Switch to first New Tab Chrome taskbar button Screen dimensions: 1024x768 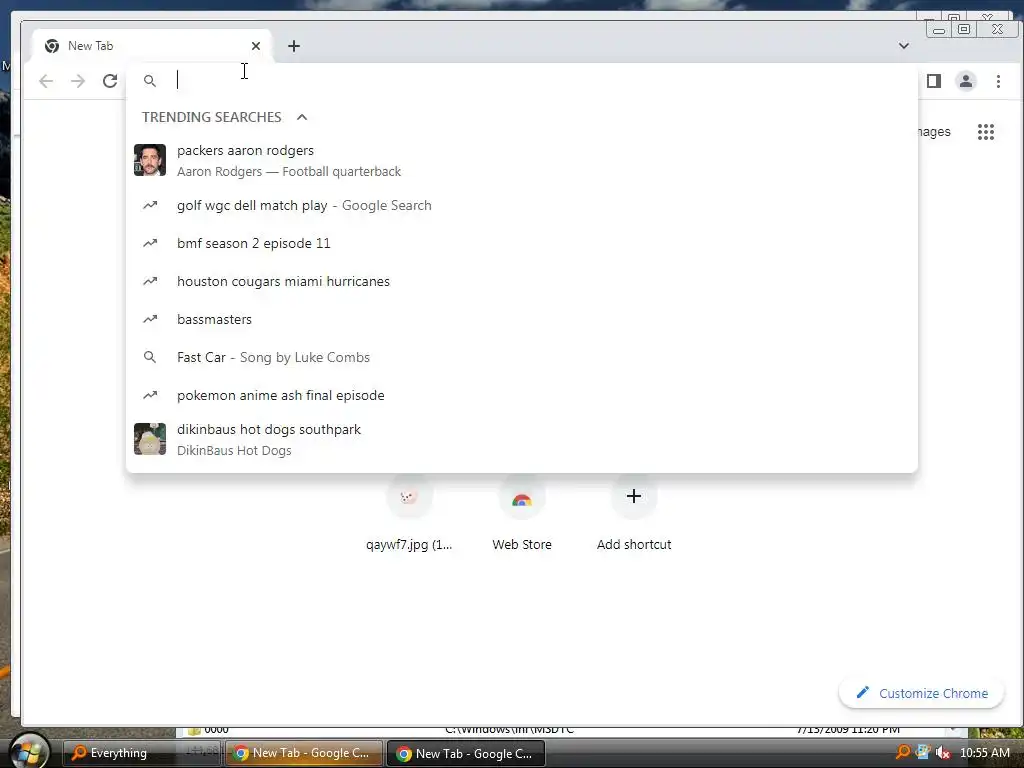(304, 753)
